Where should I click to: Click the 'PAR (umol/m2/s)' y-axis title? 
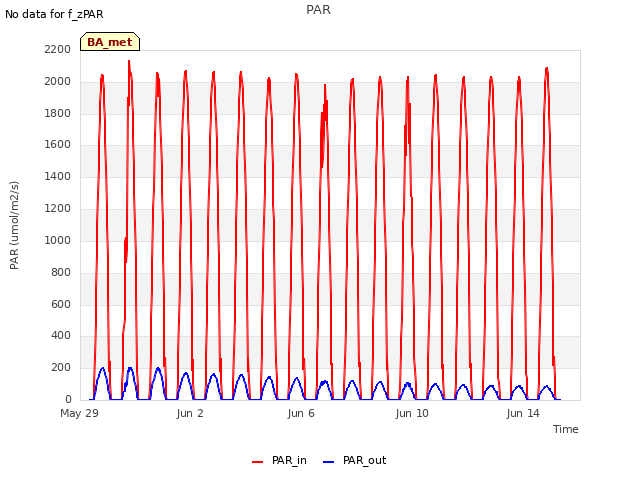pos(14,225)
